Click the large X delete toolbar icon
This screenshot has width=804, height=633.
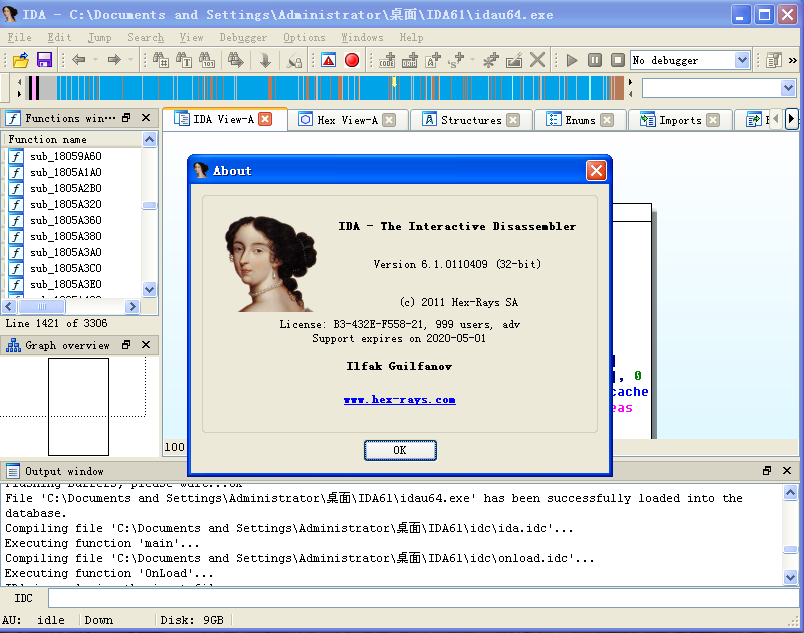[x=538, y=60]
